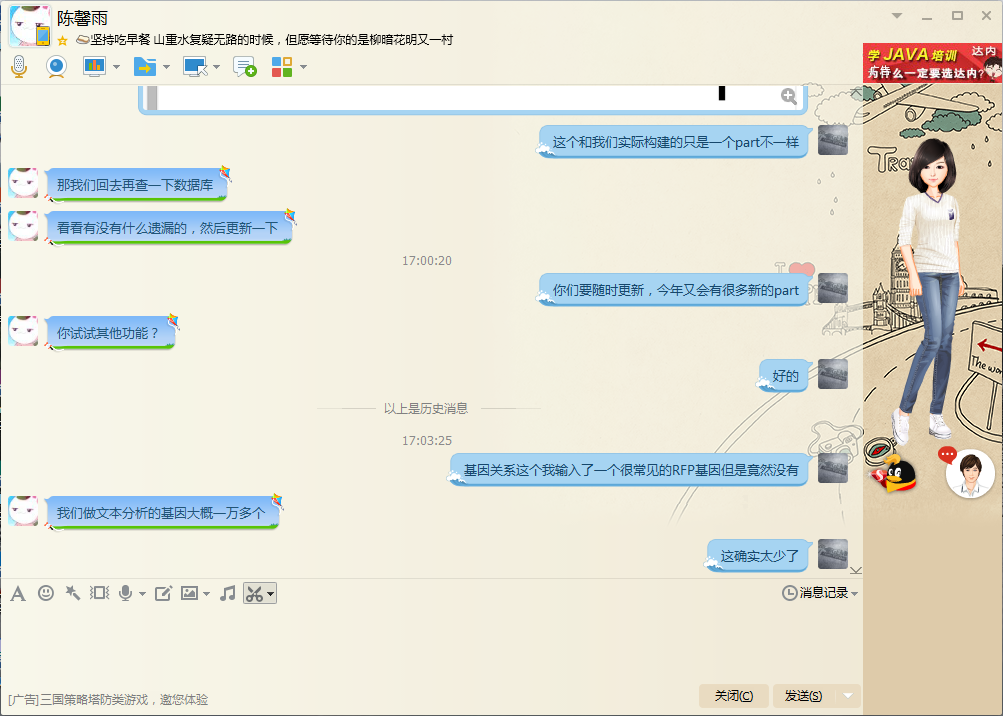1003x716 pixels.
Task: Open the emoji smiley picker
Action: (46, 593)
